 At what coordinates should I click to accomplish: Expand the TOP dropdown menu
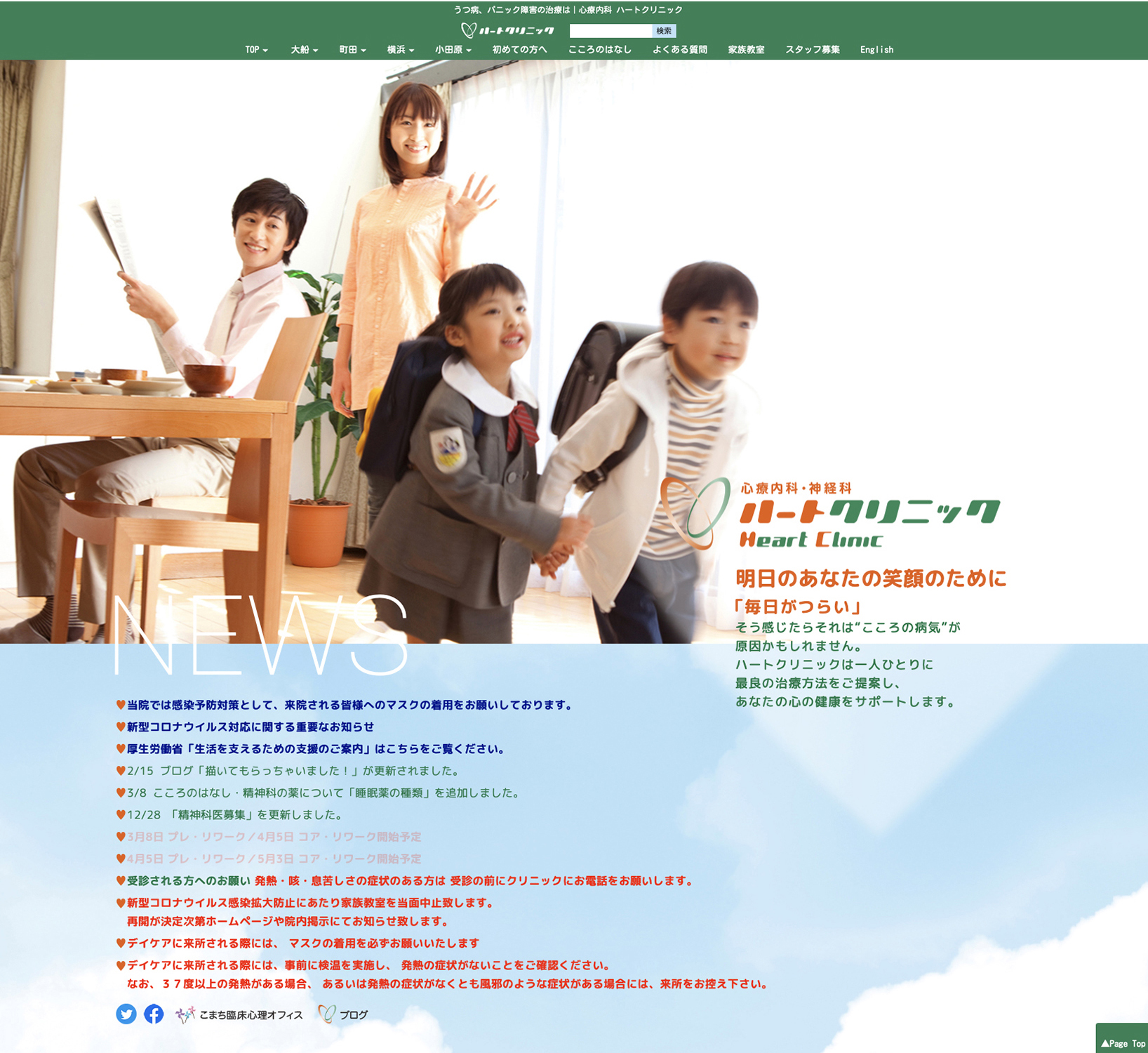[256, 50]
